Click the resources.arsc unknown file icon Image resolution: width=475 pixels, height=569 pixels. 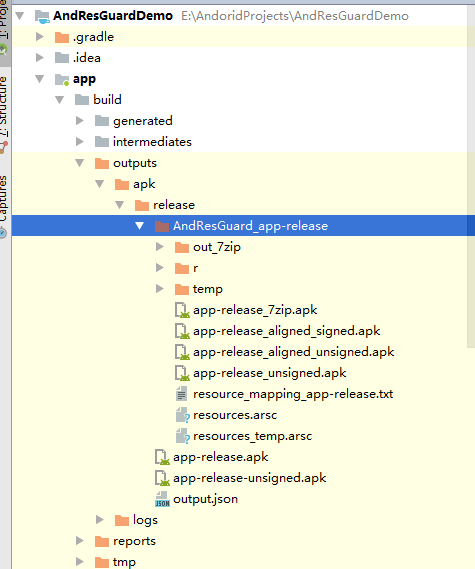coord(183,416)
